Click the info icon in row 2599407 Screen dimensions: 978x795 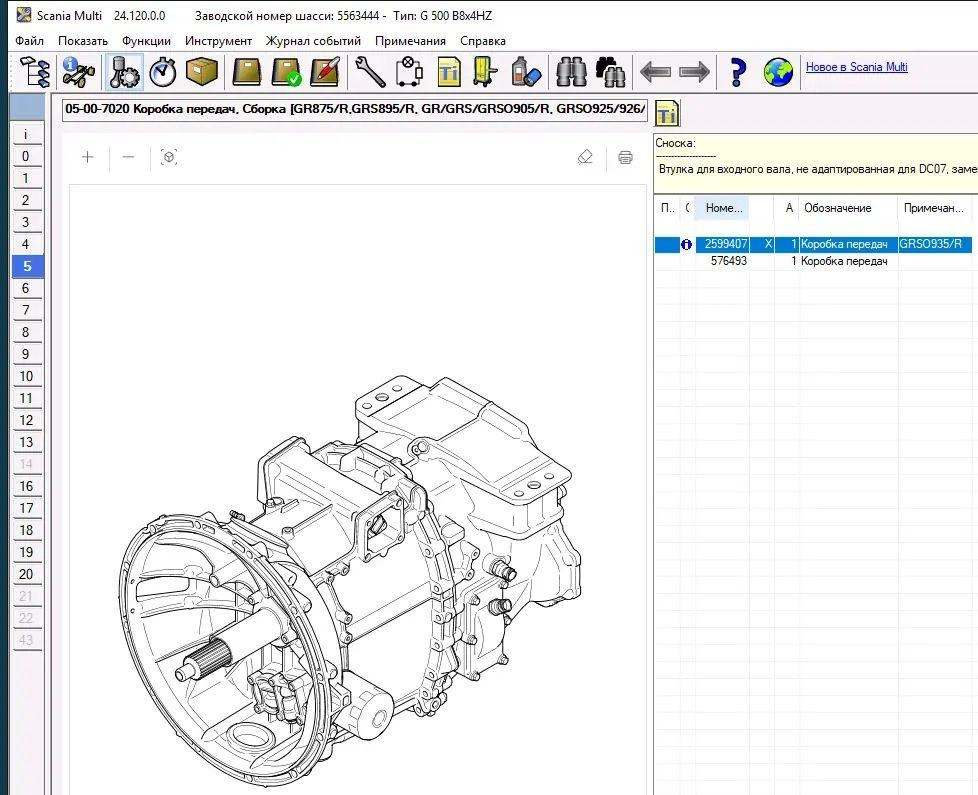[x=687, y=244]
